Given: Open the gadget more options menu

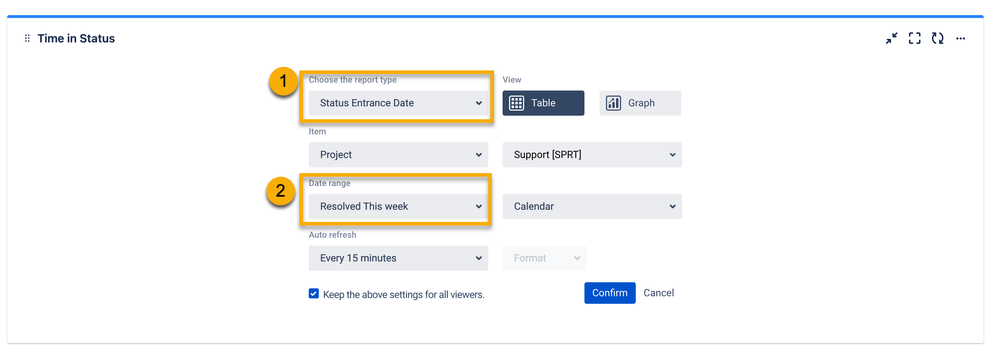Looking at the screenshot, I should (960, 39).
